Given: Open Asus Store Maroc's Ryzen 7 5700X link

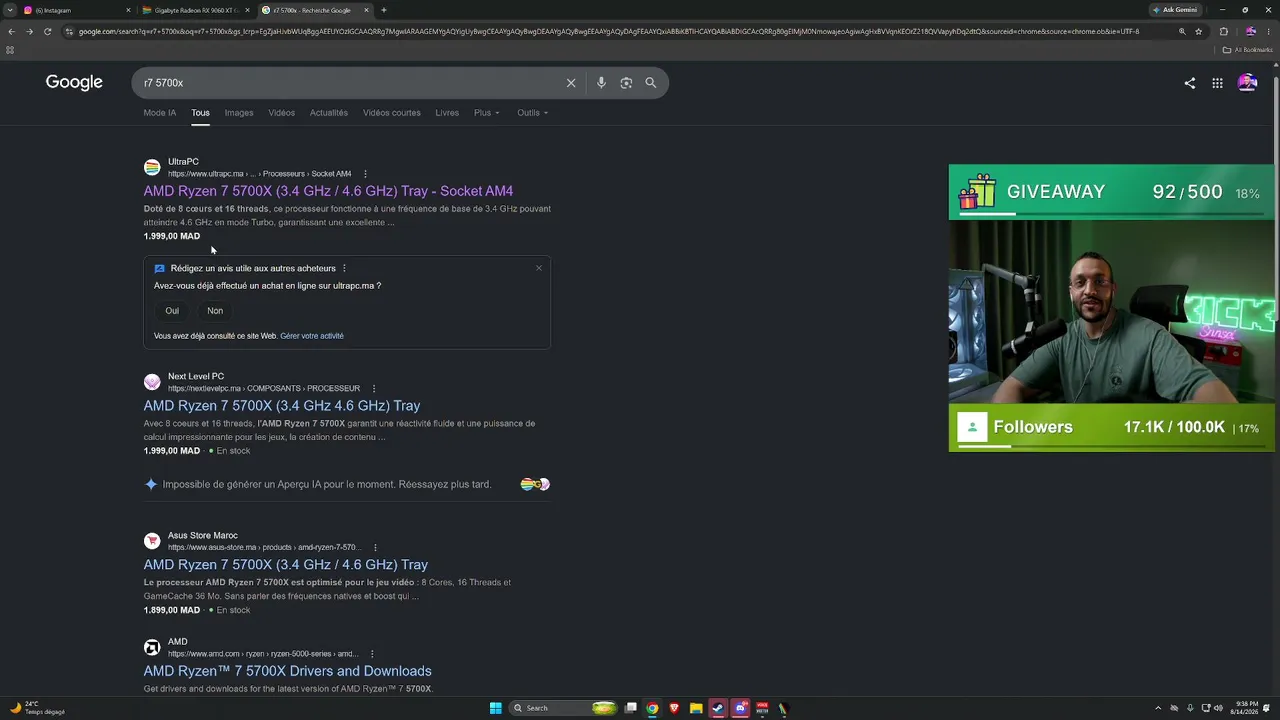Looking at the screenshot, I should point(286,565).
